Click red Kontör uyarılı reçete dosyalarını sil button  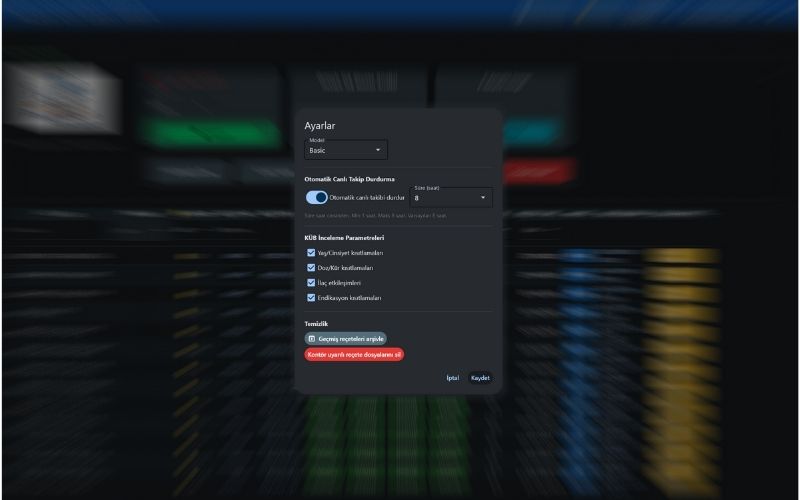354,354
